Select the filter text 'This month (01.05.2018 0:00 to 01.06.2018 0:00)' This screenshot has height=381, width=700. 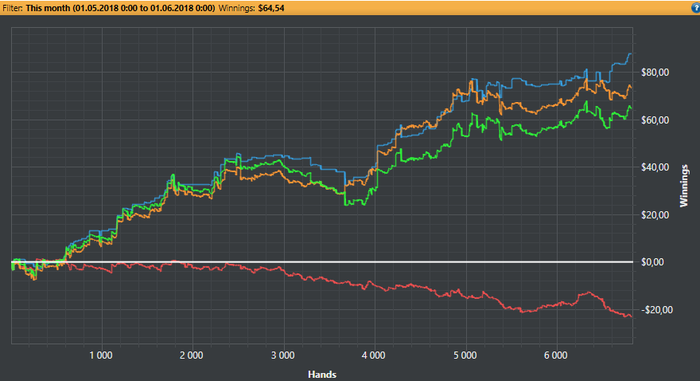[x=120, y=8]
